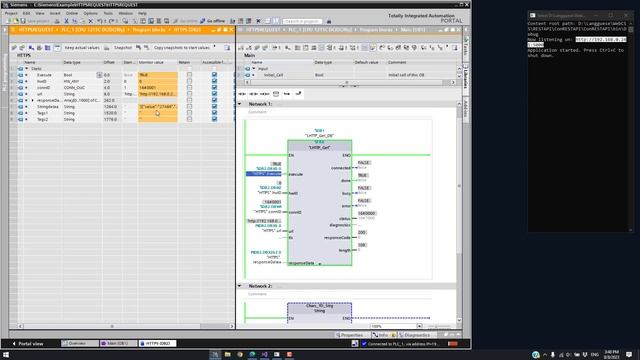Check the Retain box for connID row

pyautogui.click(x=189, y=87)
